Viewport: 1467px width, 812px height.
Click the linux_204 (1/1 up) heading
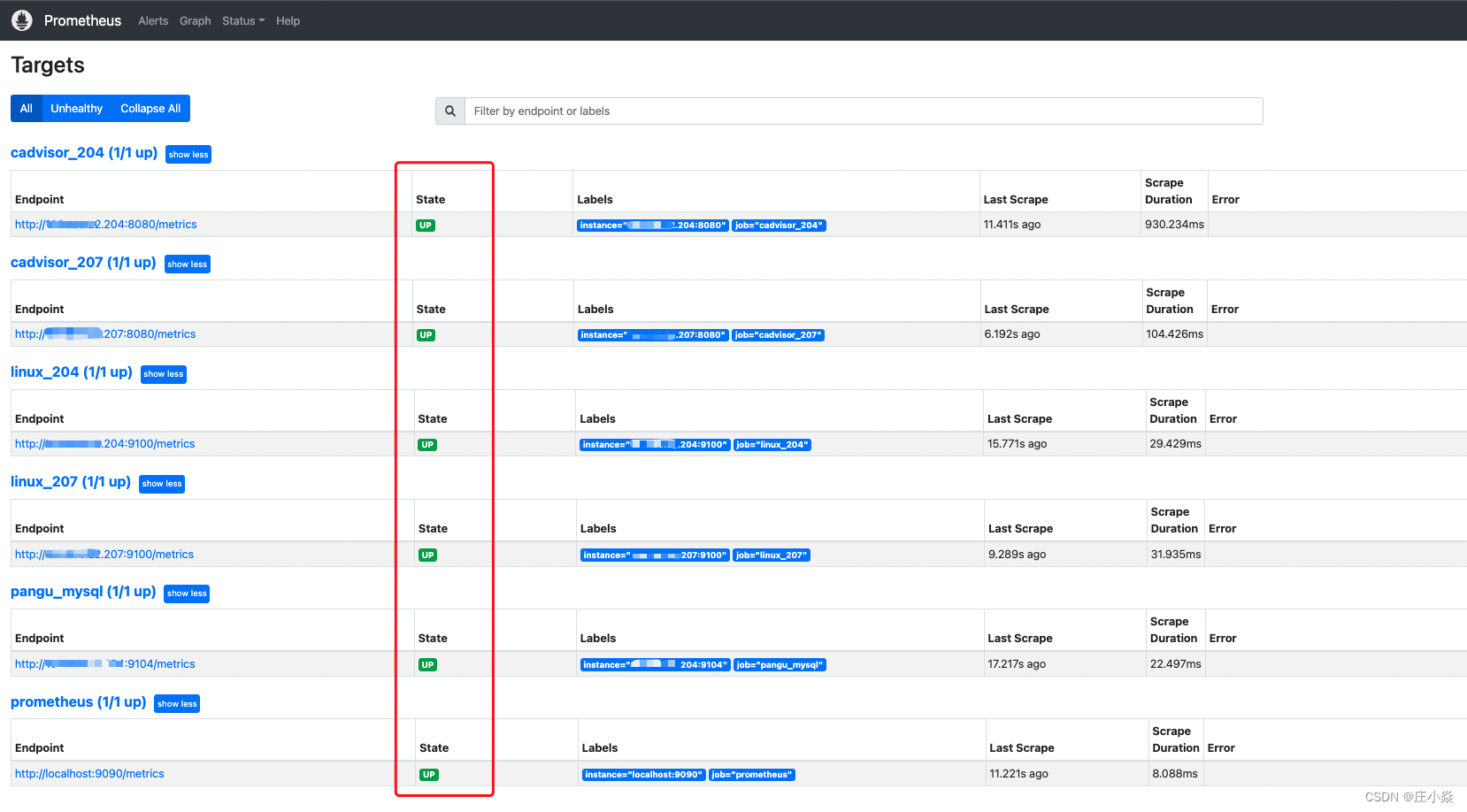(72, 372)
